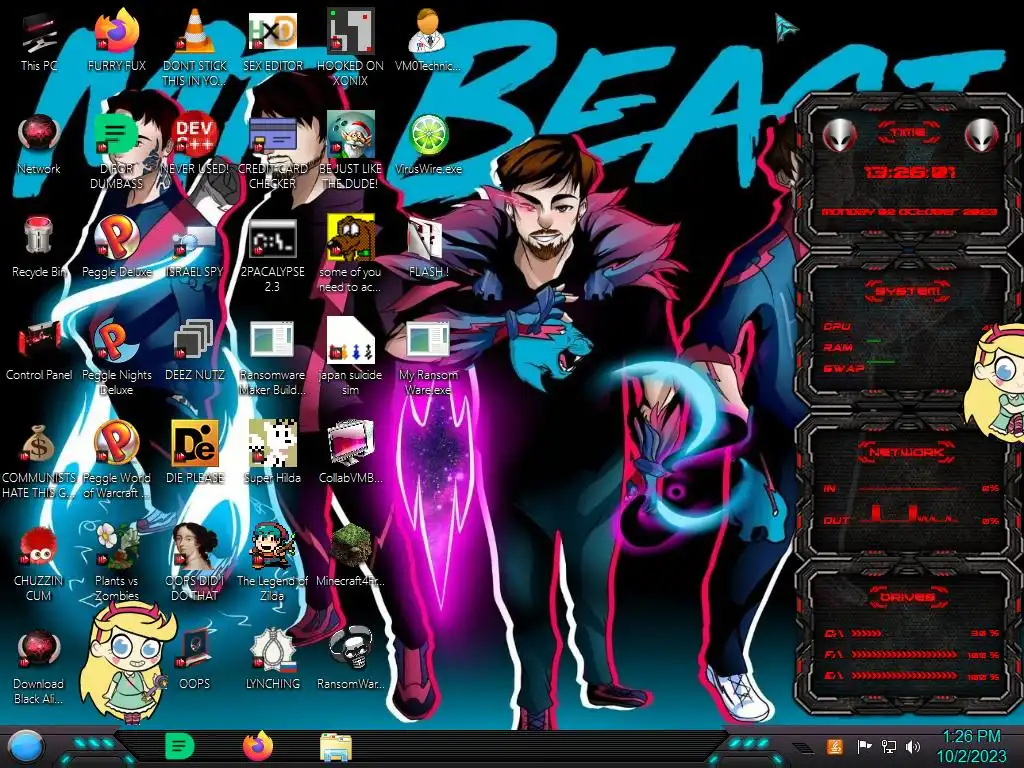Image resolution: width=1024 pixels, height=768 pixels.
Task: Open 2PACALYPSE 2.3 command prompt icon
Action: tap(272, 238)
